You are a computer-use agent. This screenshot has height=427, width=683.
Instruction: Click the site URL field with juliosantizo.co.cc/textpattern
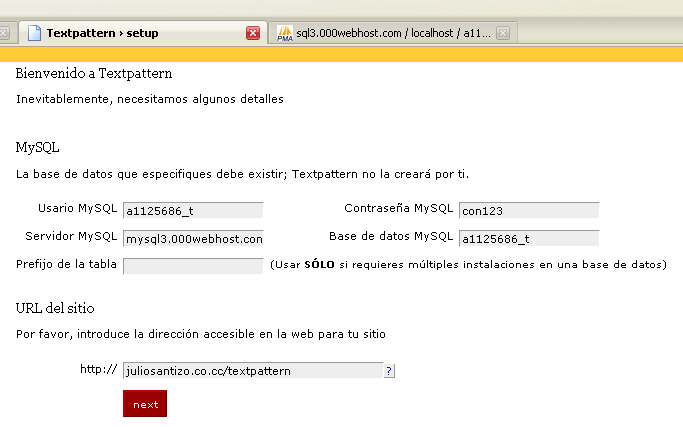253,371
